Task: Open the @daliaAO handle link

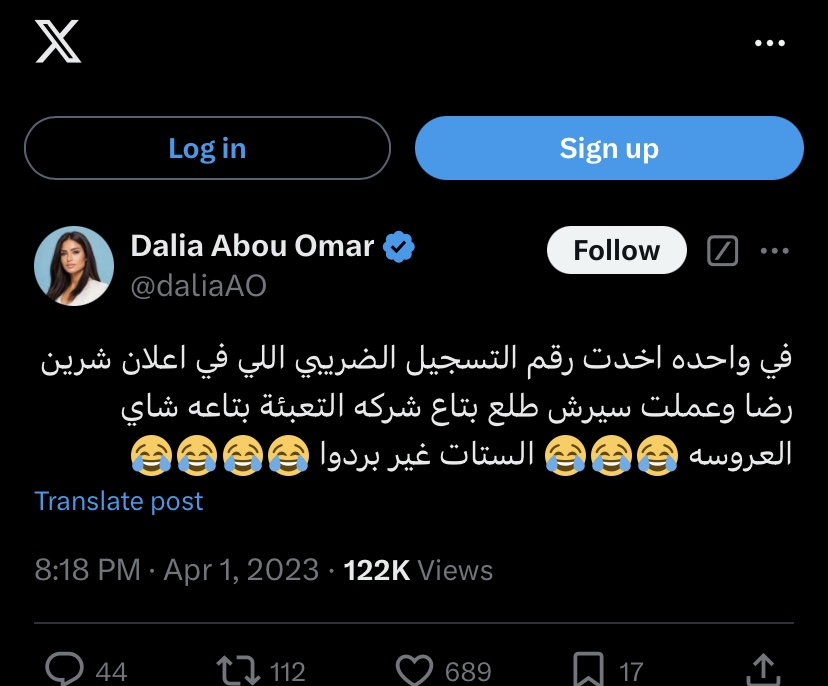Action: coord(199,286)
